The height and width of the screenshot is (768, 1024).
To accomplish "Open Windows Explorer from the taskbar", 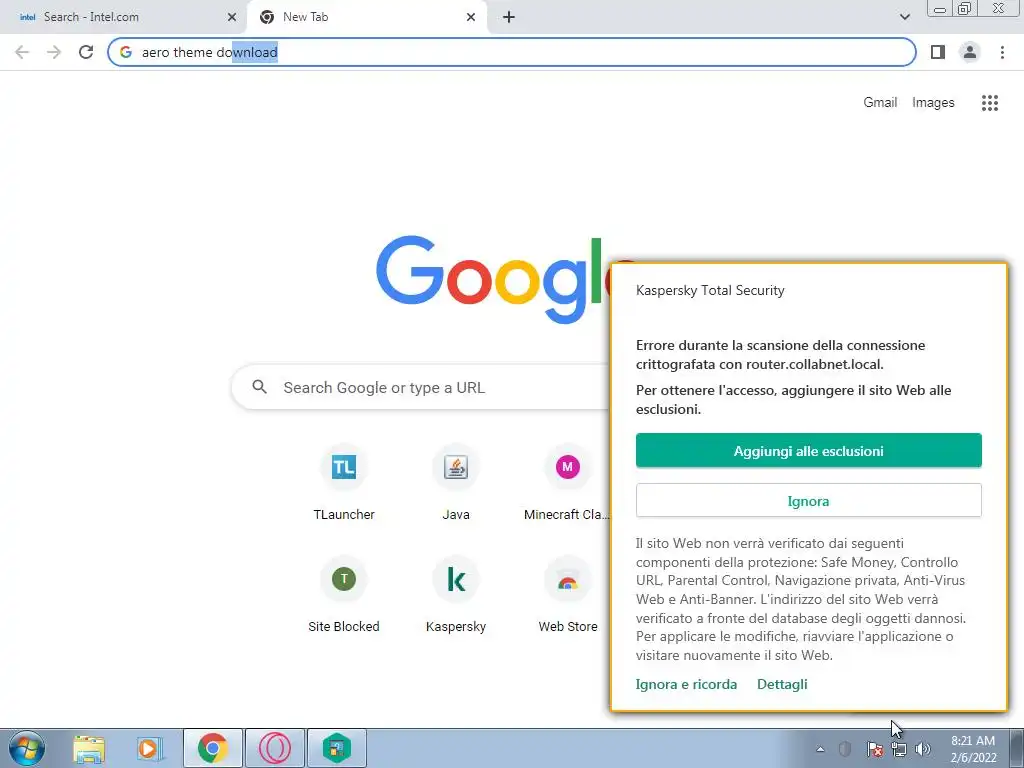I will point(89,749).
